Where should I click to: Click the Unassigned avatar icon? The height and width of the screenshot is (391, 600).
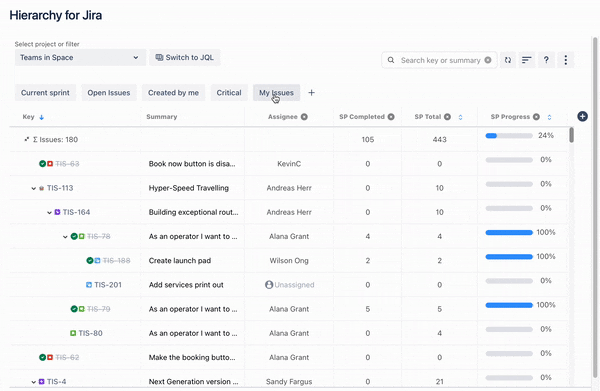[x=269, y=285]
